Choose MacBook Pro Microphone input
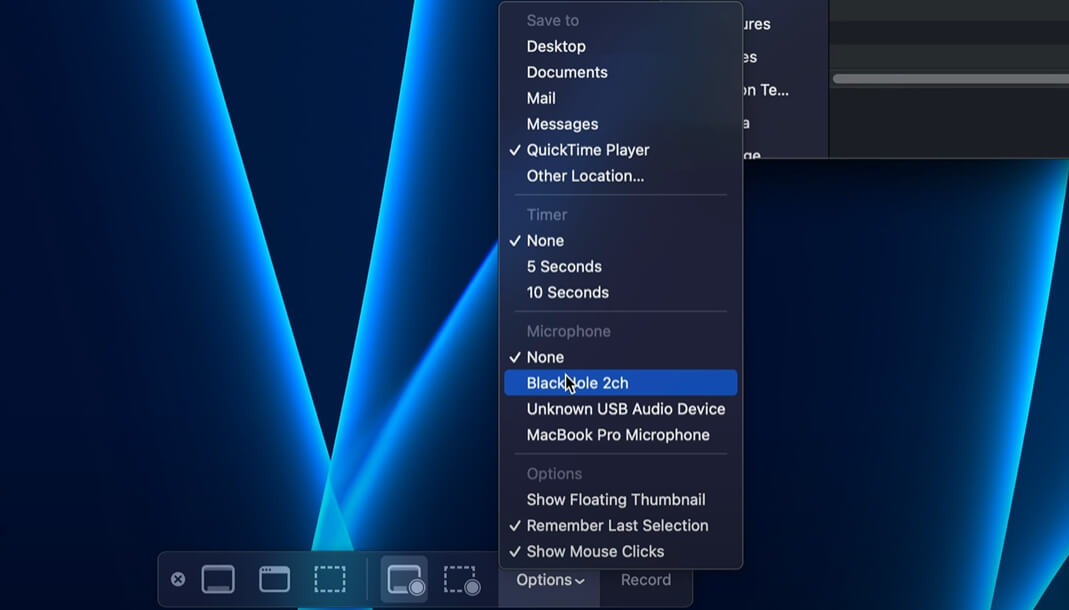The image size is (1069, 610). [618, 435]
